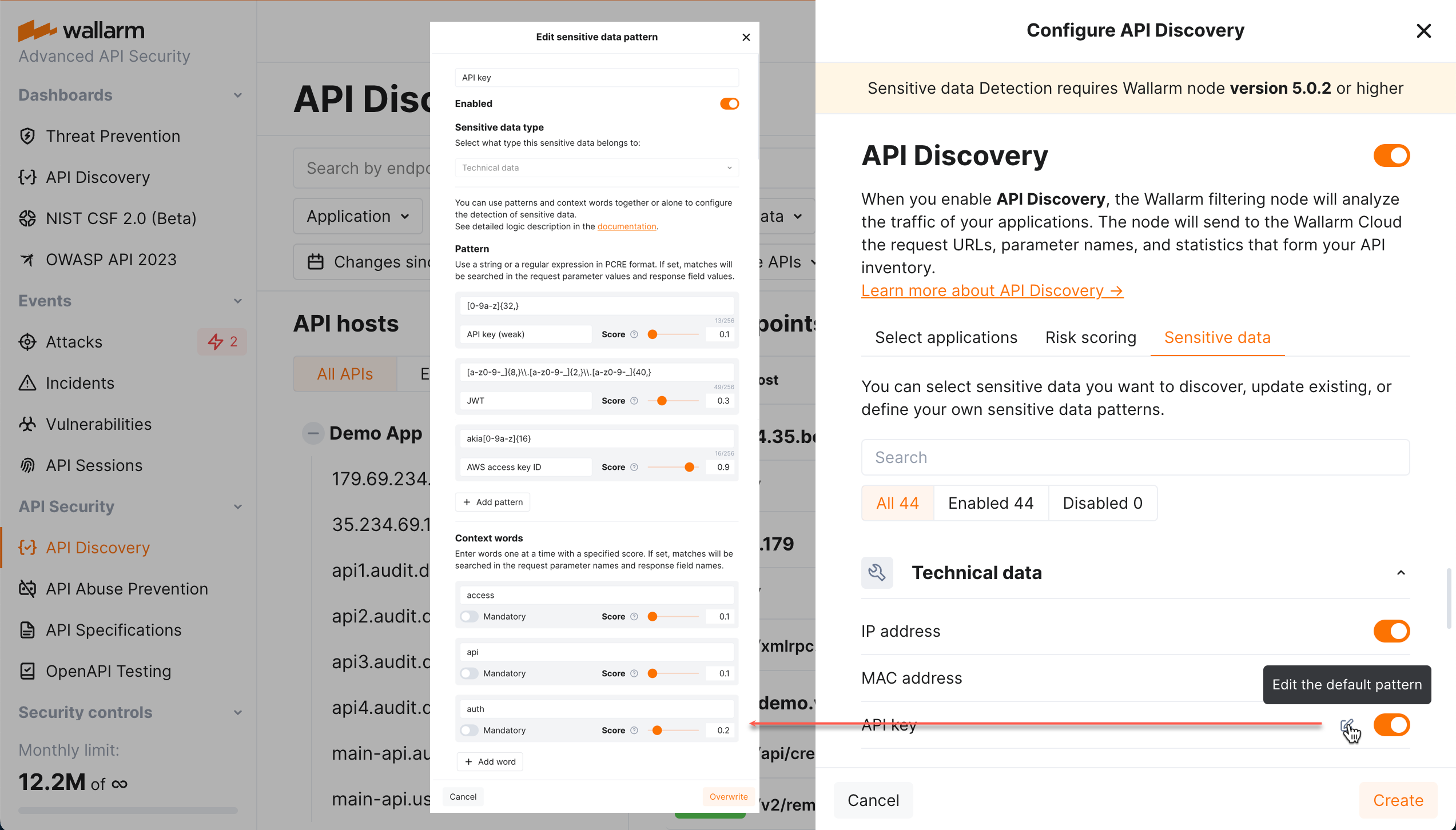
Task: Open OpenAPI Testing
Action: pos(108,671)
